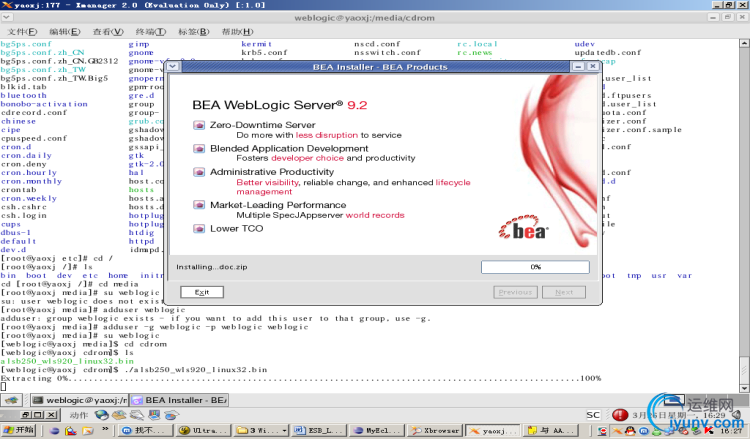
Task: Click the Xmanager tray icon
Action: (x=619, y=431)
